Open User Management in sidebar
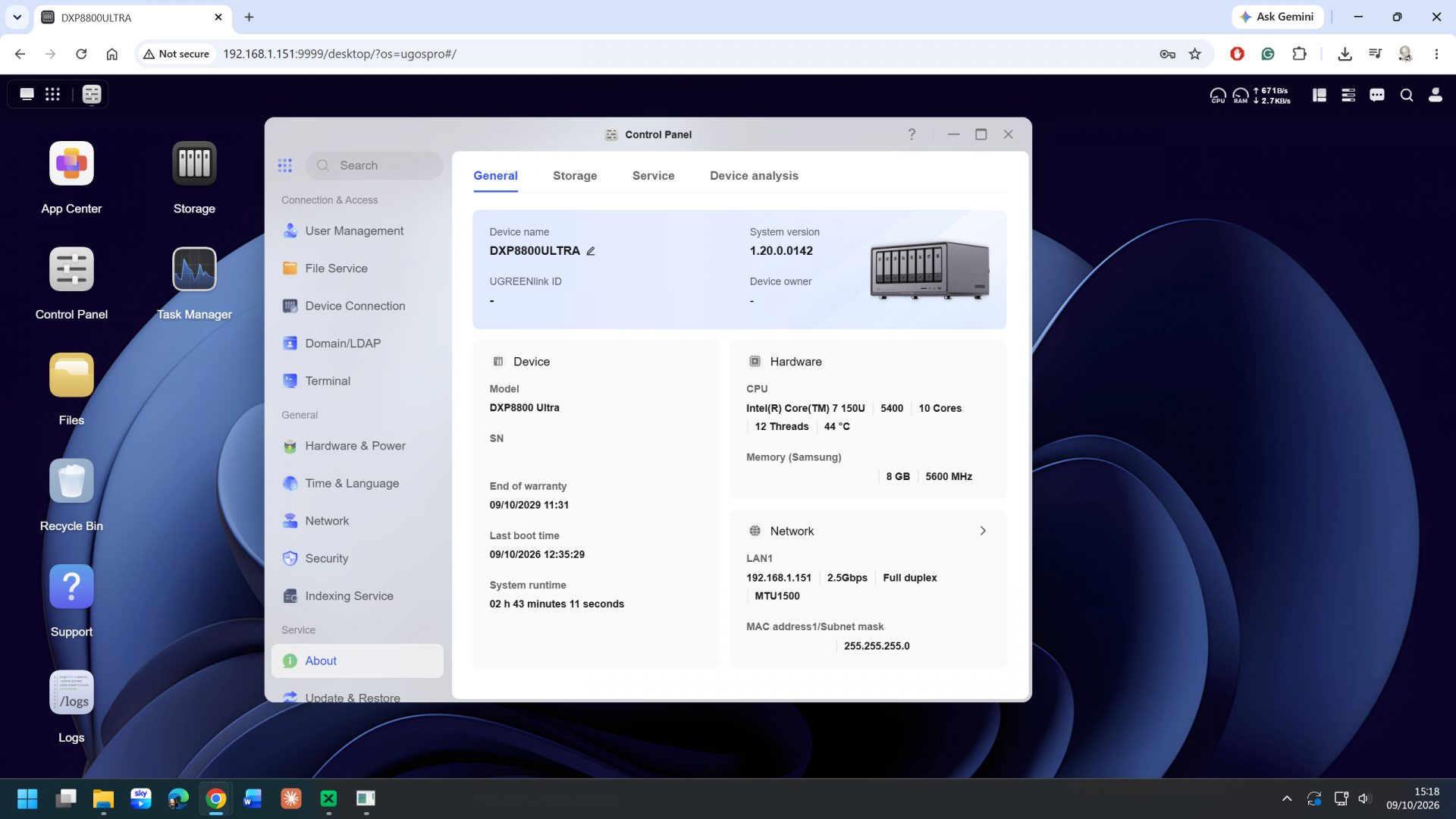The image size is (1456, 819). click(357, 231)
